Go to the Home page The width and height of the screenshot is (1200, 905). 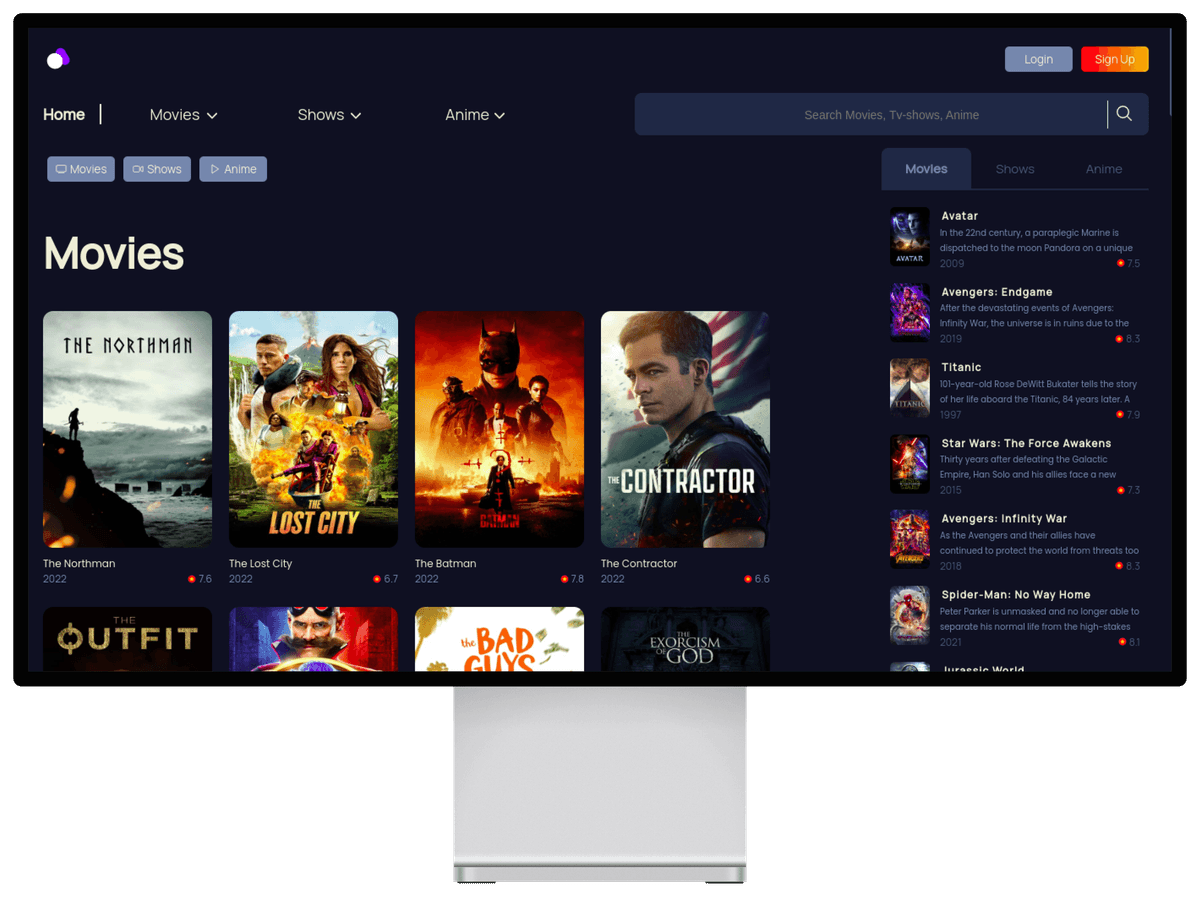tap(64, 115)
